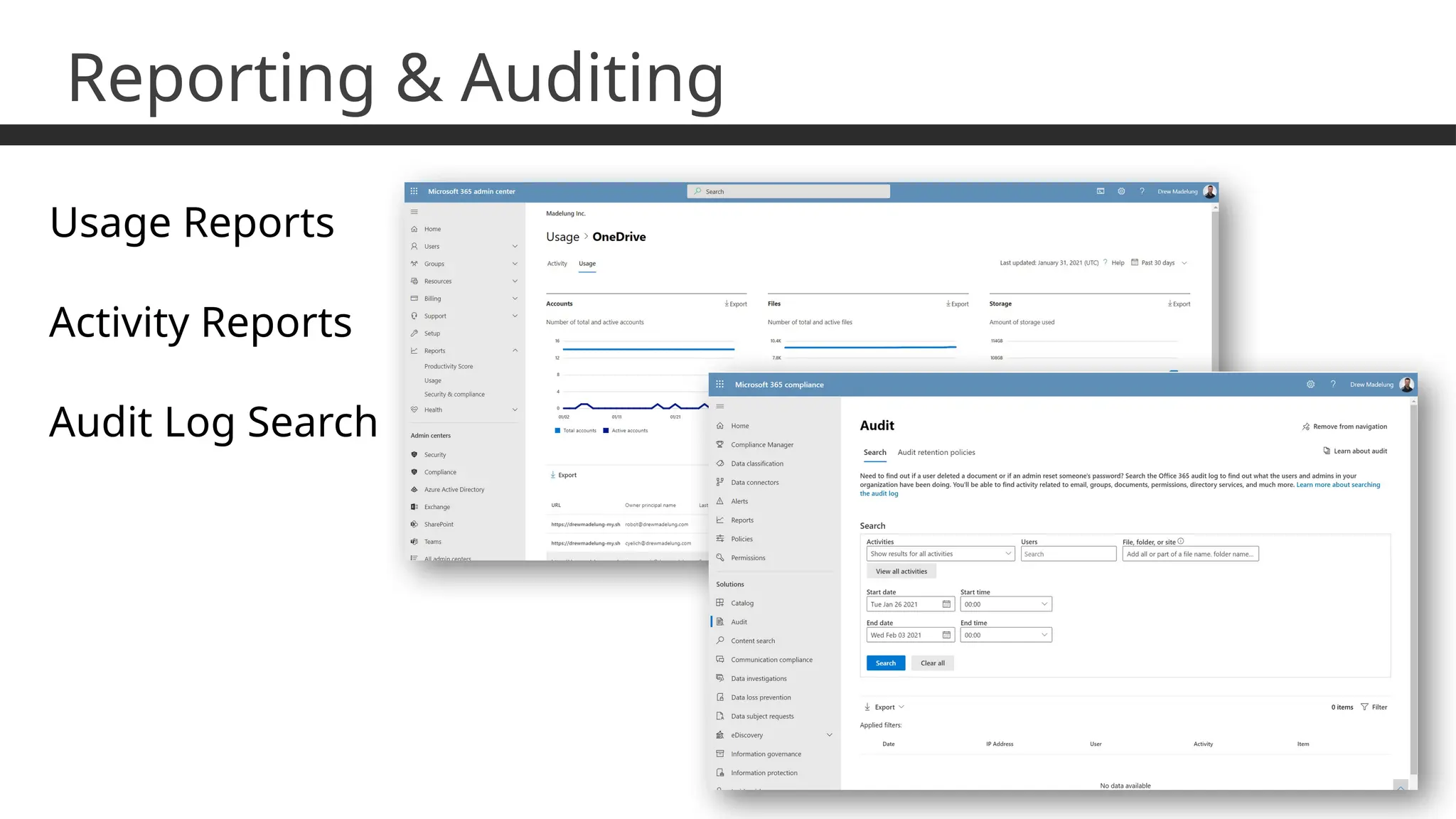The image size is (1456, 819).
Task: Open Data connectors in the compliance sidebar
Action: tap(755, 483)
